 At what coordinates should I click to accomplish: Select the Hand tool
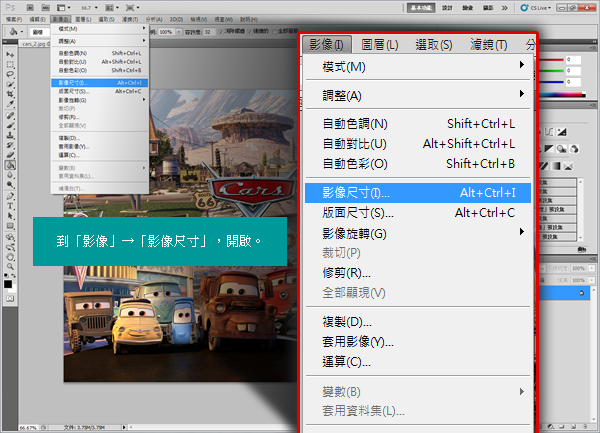tap(10, 257)
